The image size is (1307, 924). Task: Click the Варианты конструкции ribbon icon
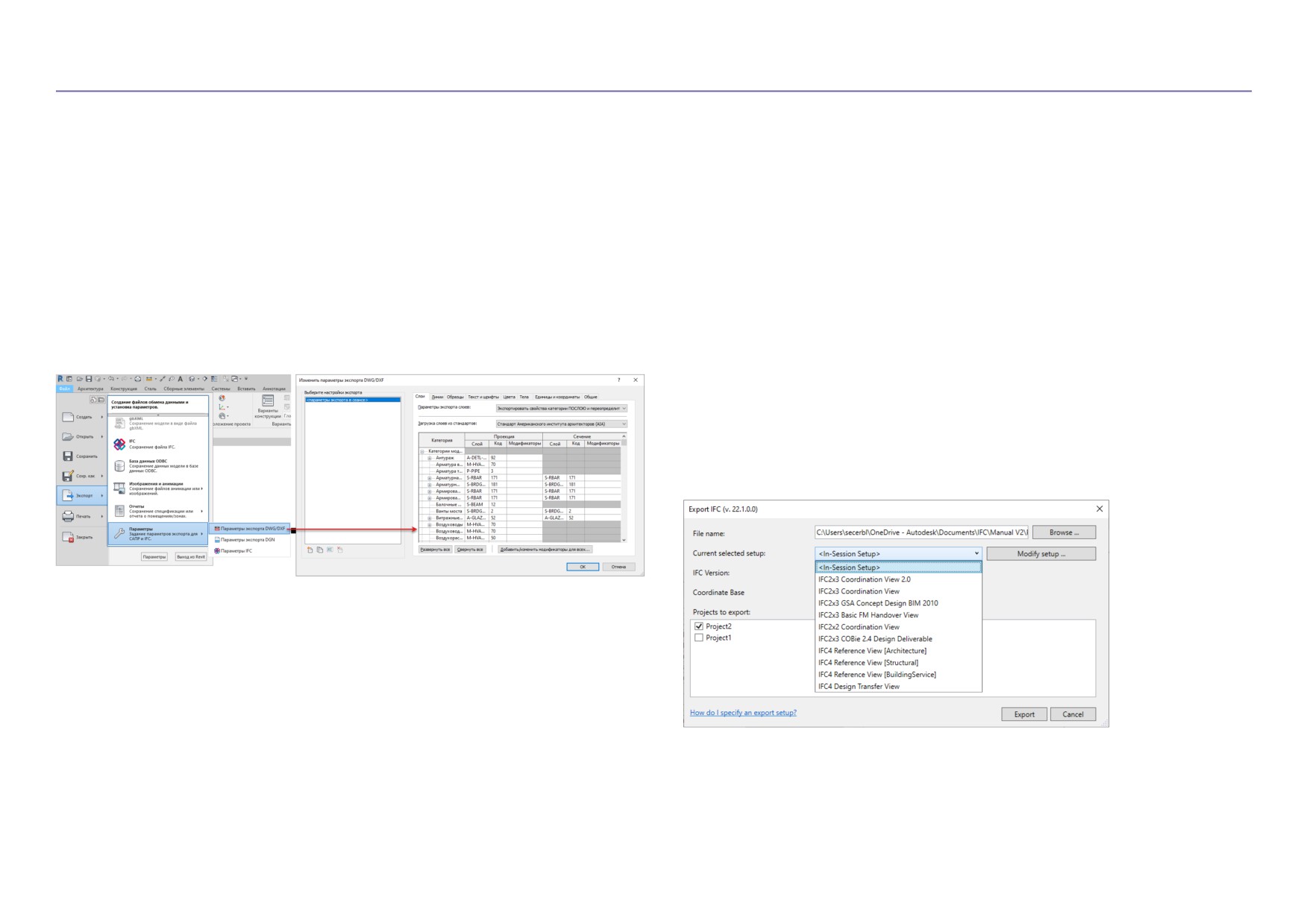268,400
